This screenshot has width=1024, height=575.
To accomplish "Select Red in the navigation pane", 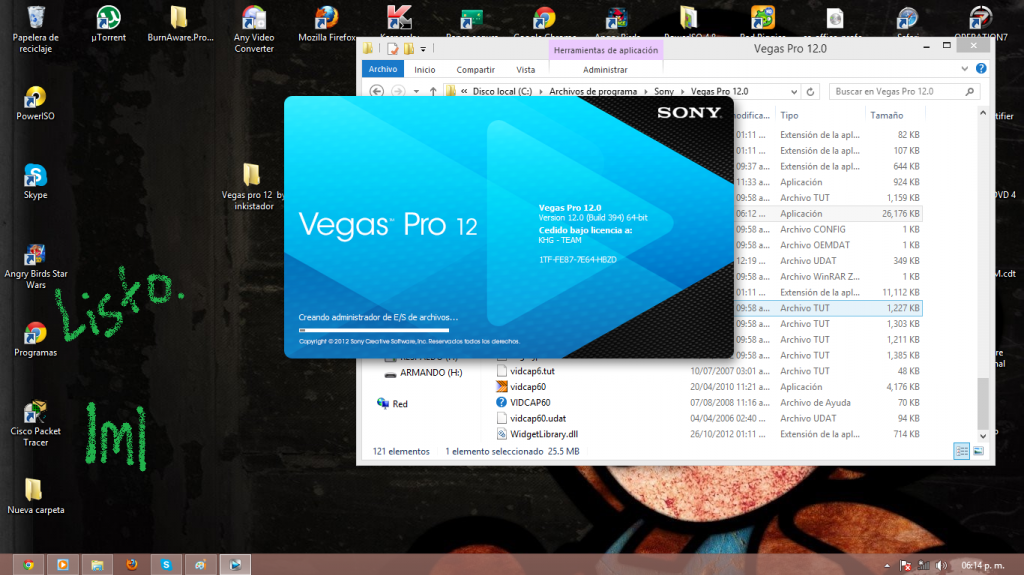I will (392, 404).
